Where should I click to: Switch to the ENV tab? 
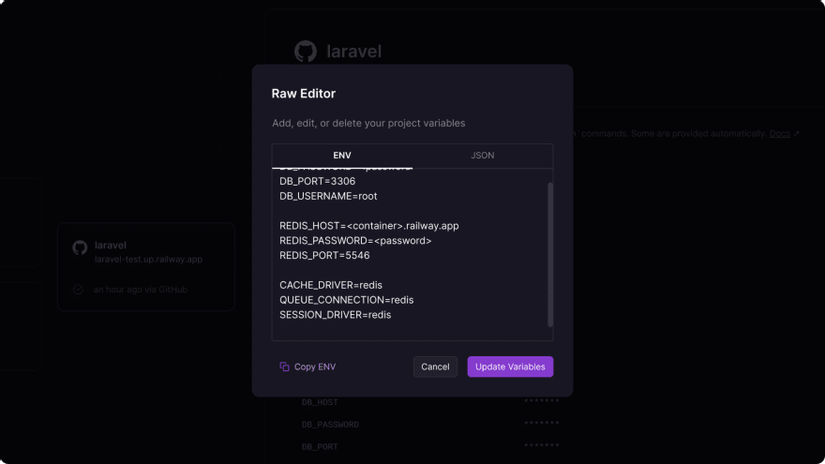tap(342, 156)
